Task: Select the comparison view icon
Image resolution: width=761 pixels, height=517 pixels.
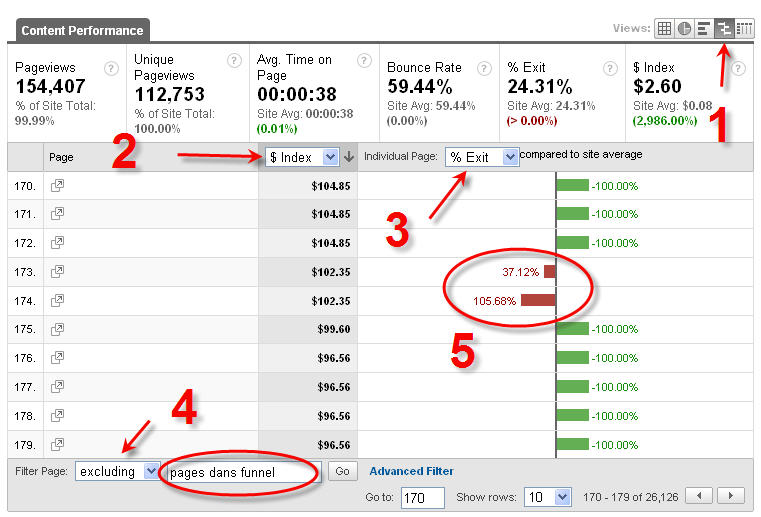Action: click(x=723, y=28)
